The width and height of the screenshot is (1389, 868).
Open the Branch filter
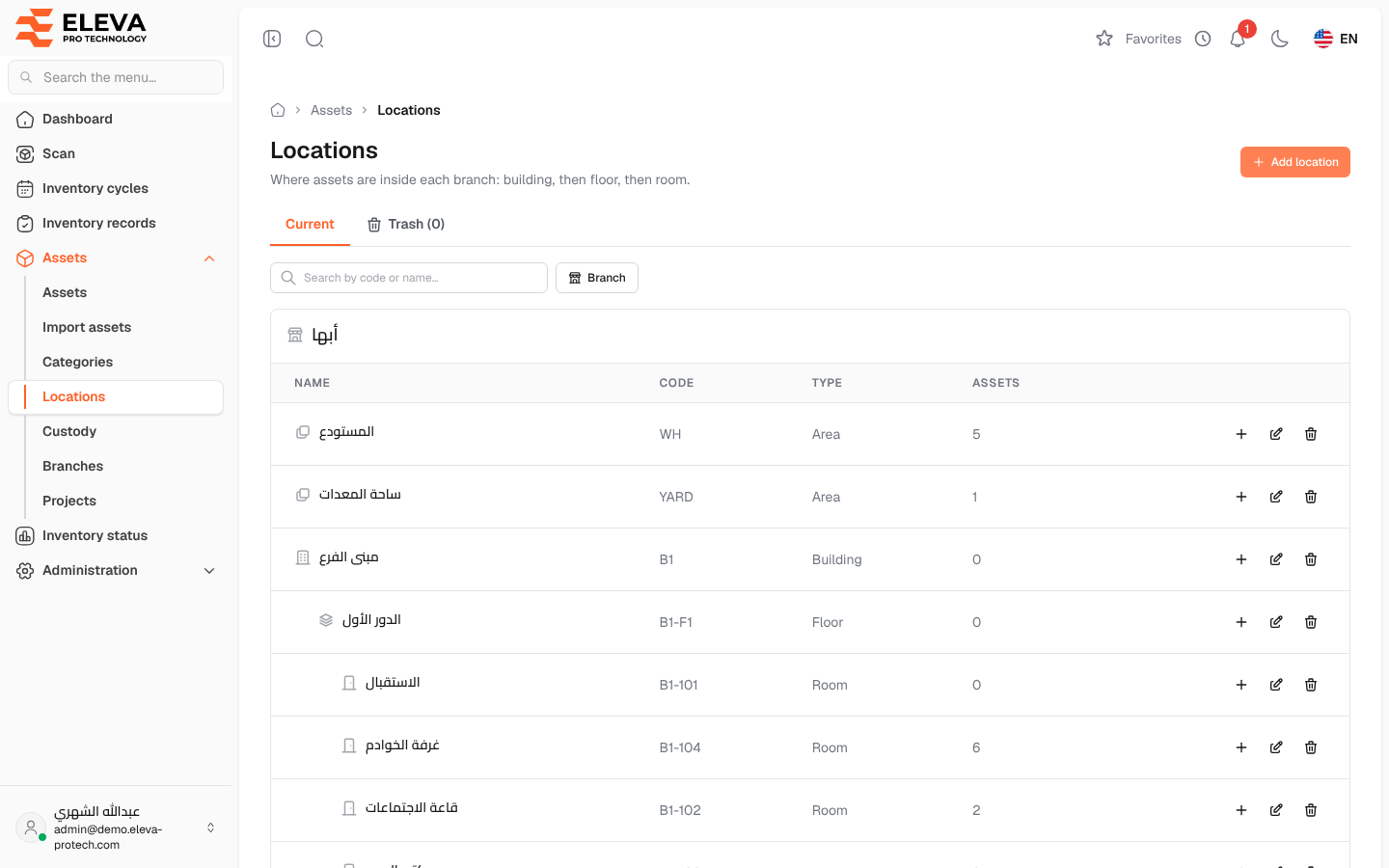(597, 278)
